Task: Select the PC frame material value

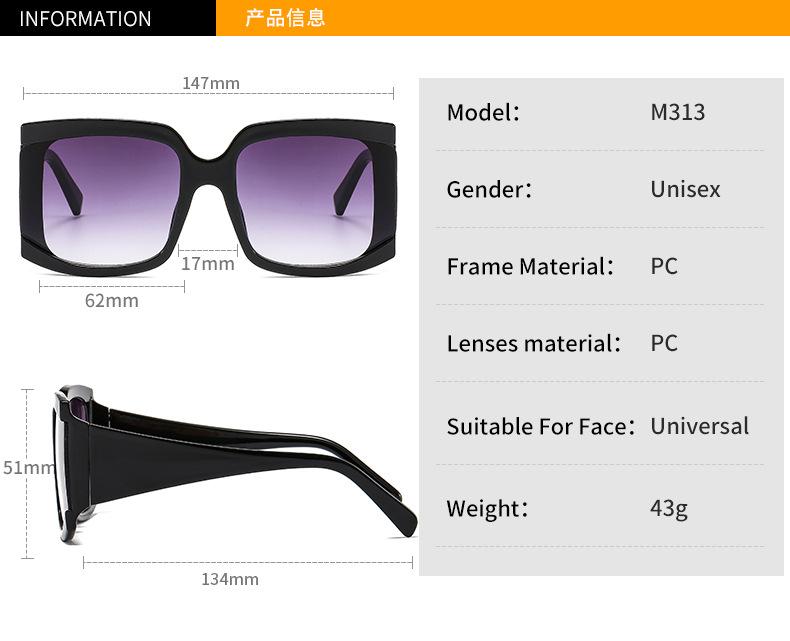Action: (664, 266)
